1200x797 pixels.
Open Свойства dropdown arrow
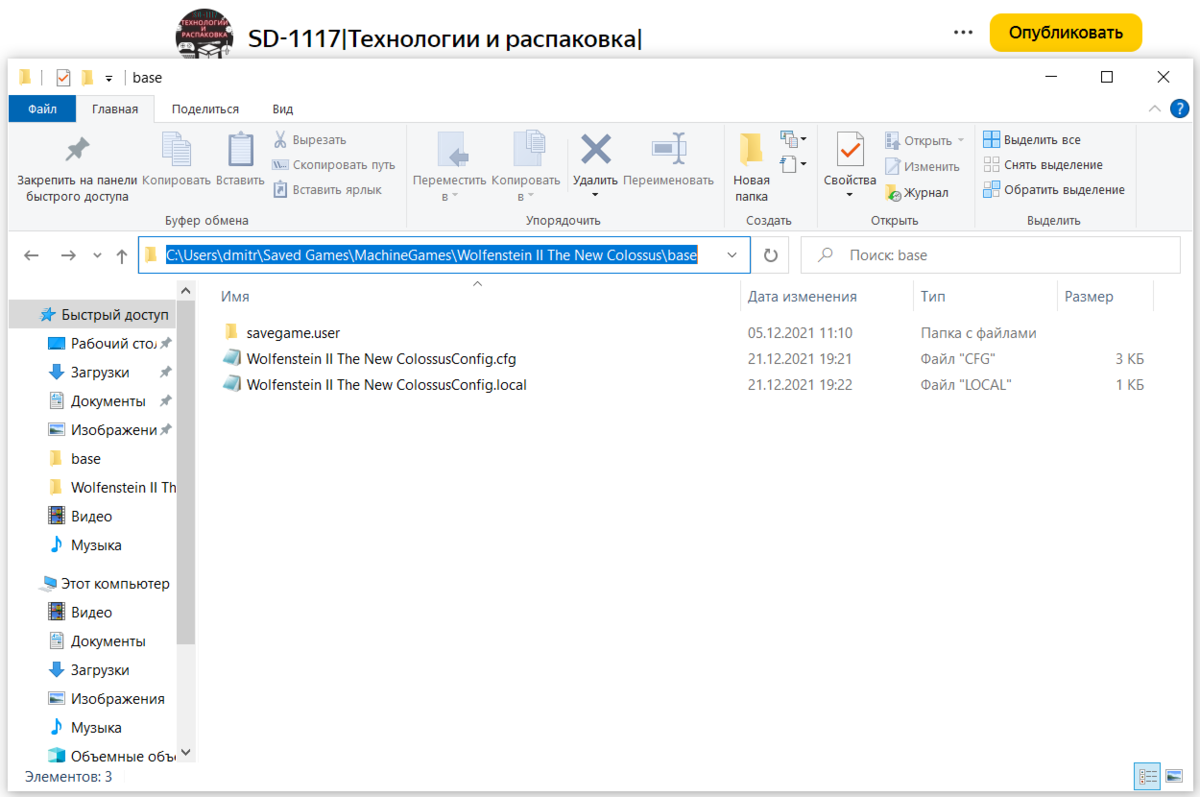[850, 194]
